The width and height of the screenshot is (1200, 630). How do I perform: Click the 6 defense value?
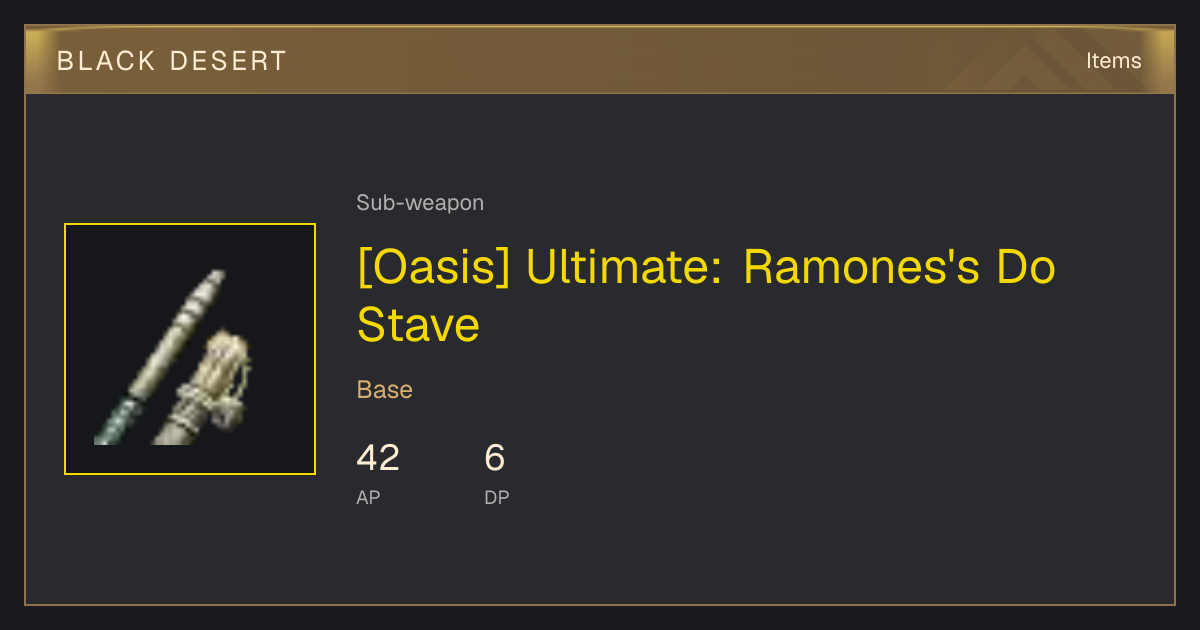click(x=495, y=458)
